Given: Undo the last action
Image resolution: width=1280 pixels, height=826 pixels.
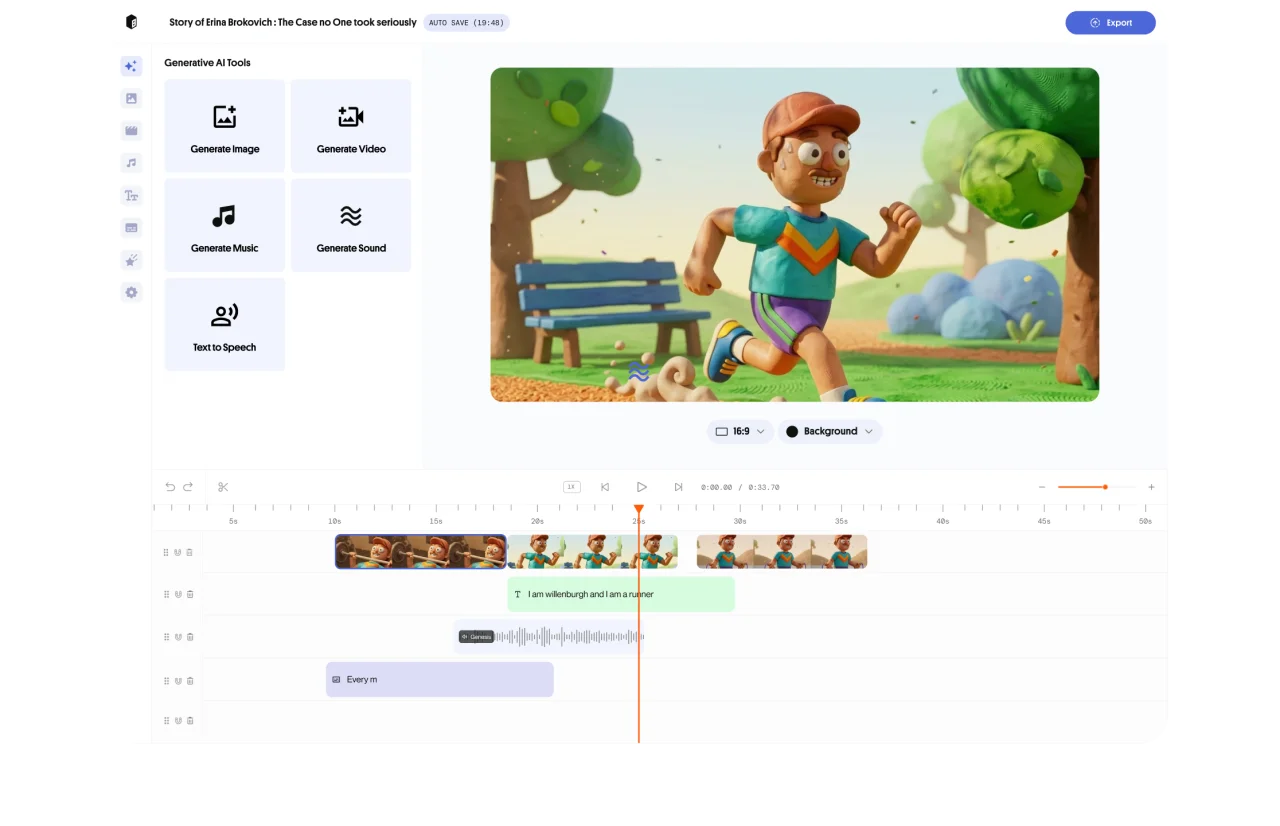Looking at the screenshot, I should [170, 487].
